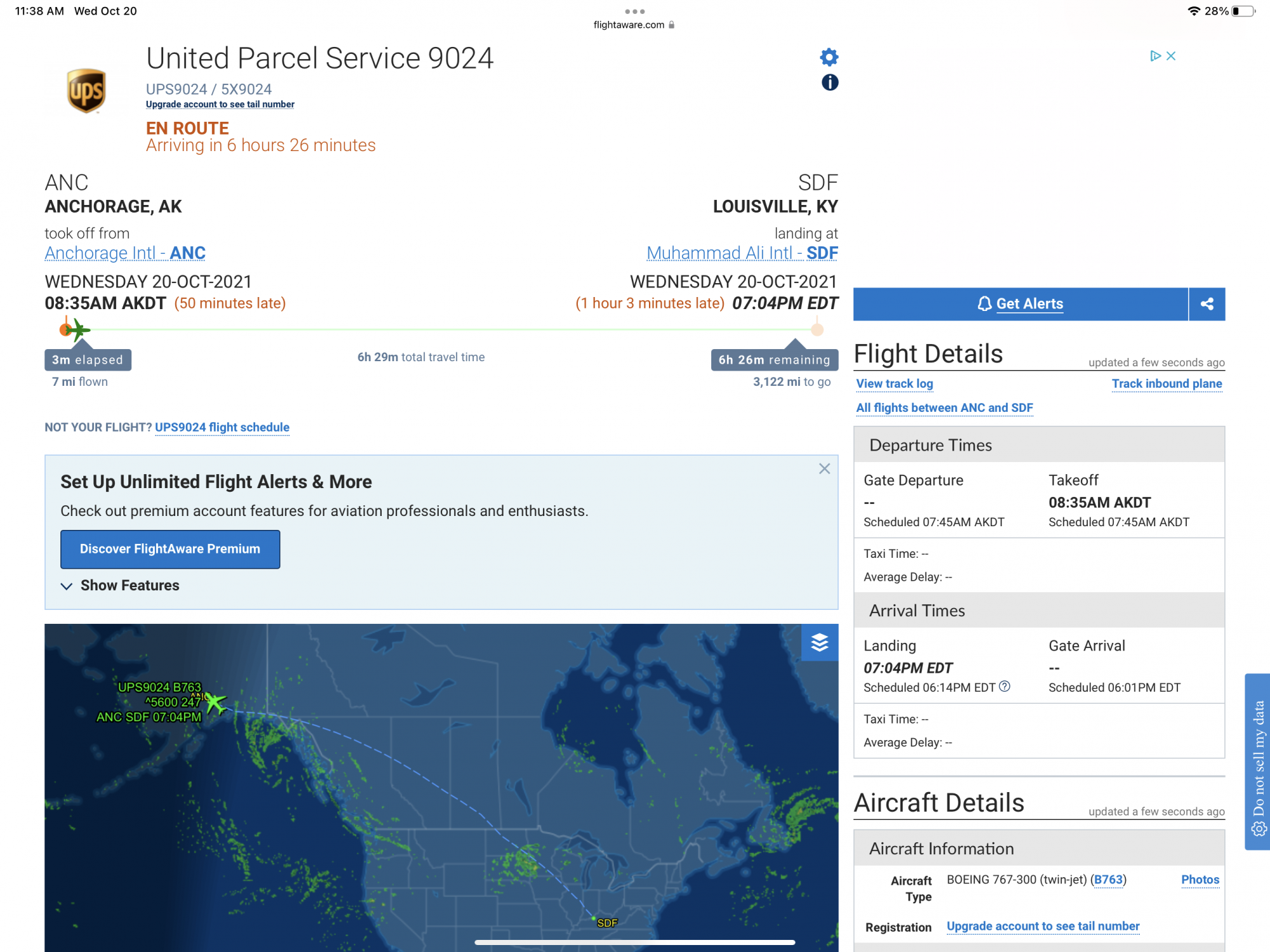Tap the home indicator bar at bottom
Screen dimensions: 1270x952
(x=635, y=942)
